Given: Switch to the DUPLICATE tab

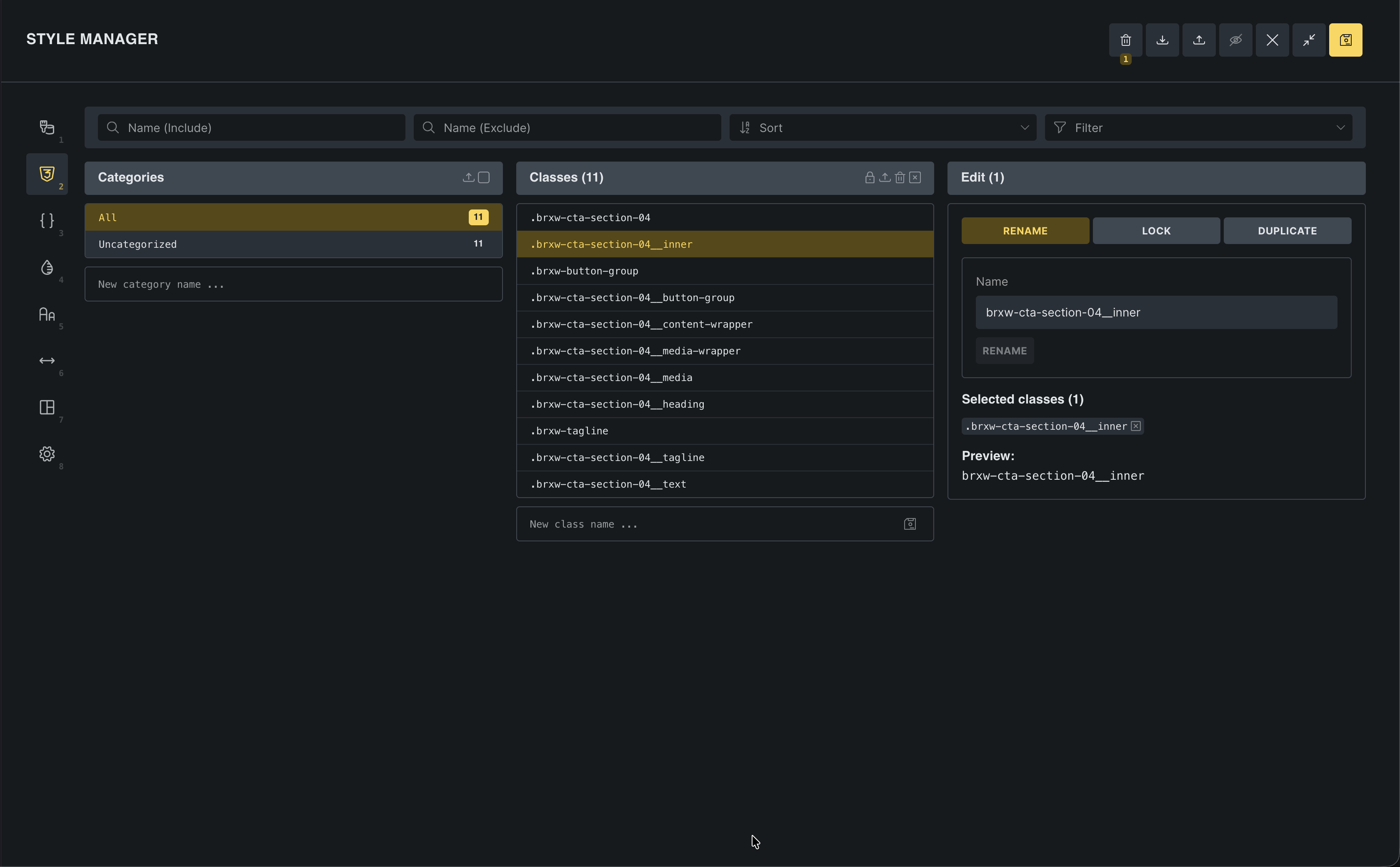Looking at the screenshot, I should pos(1286,231).
